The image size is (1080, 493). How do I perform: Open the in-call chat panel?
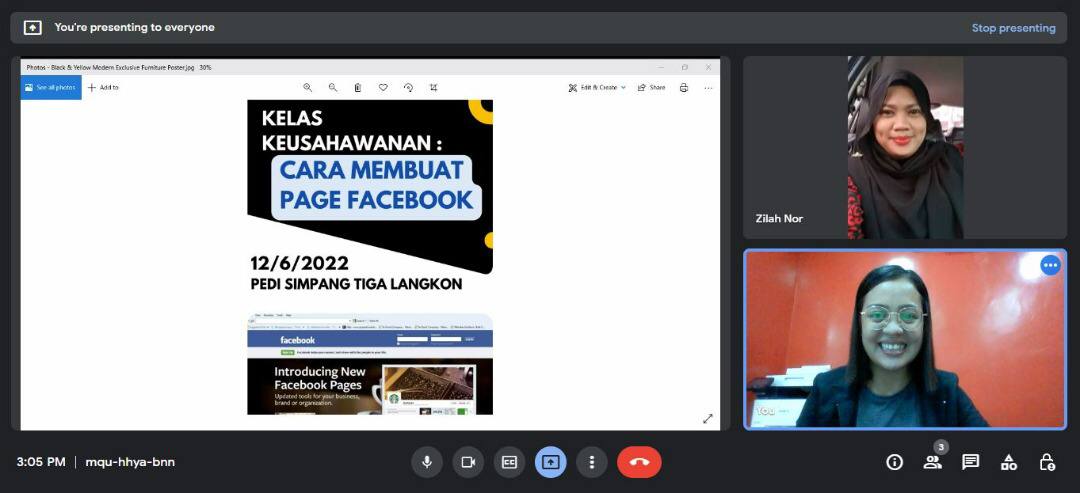pos(970,462)
